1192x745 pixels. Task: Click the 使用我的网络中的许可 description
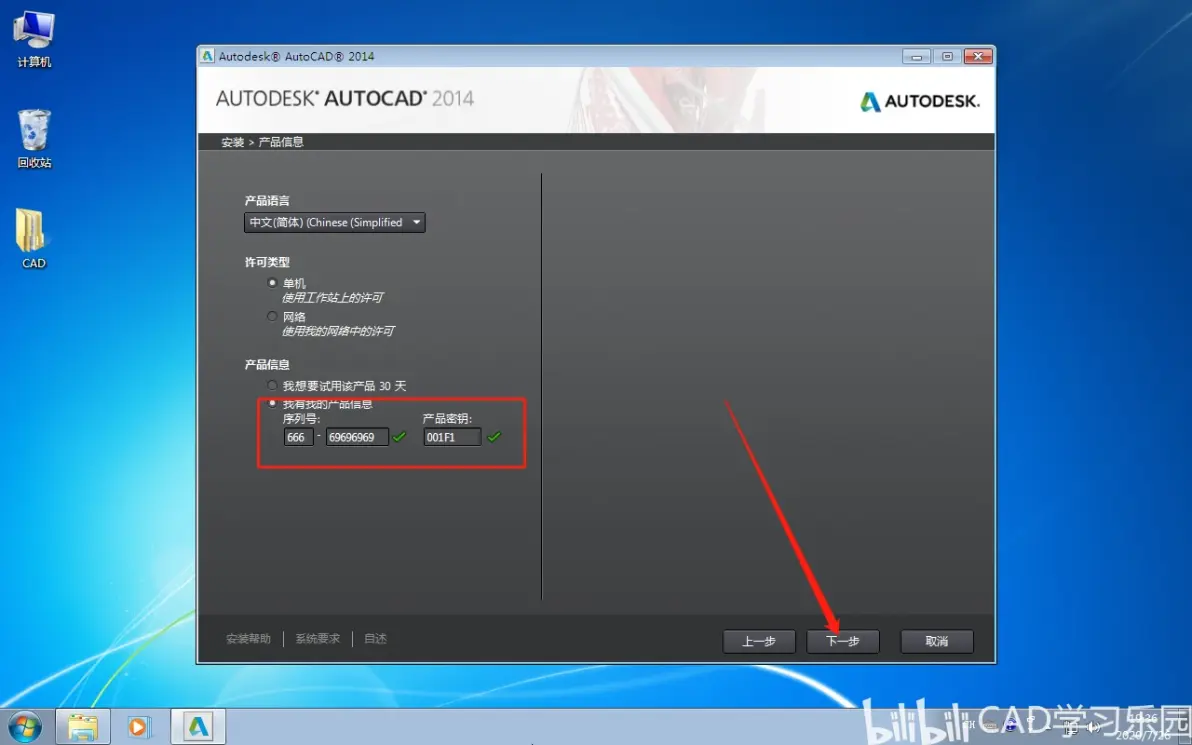[x=338, y=331]
